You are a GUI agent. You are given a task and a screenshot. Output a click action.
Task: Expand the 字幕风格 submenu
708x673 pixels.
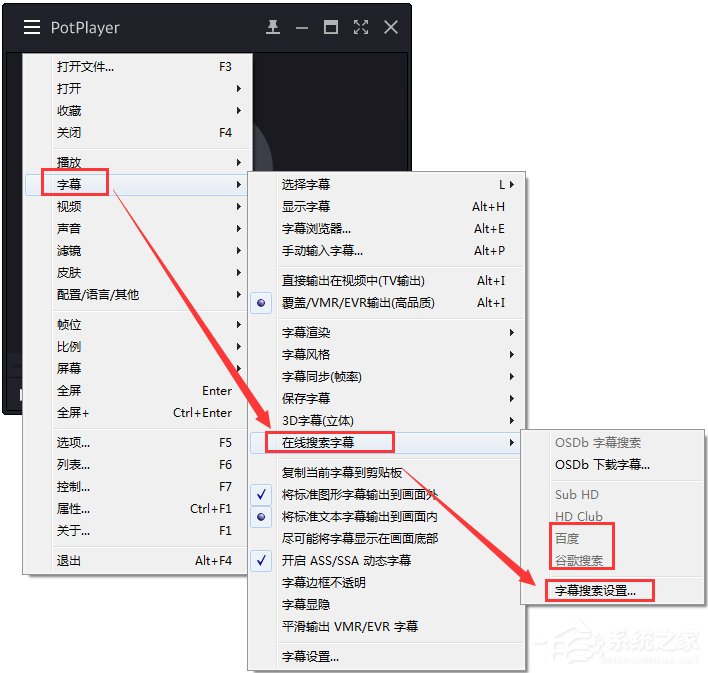pos(387,355)
